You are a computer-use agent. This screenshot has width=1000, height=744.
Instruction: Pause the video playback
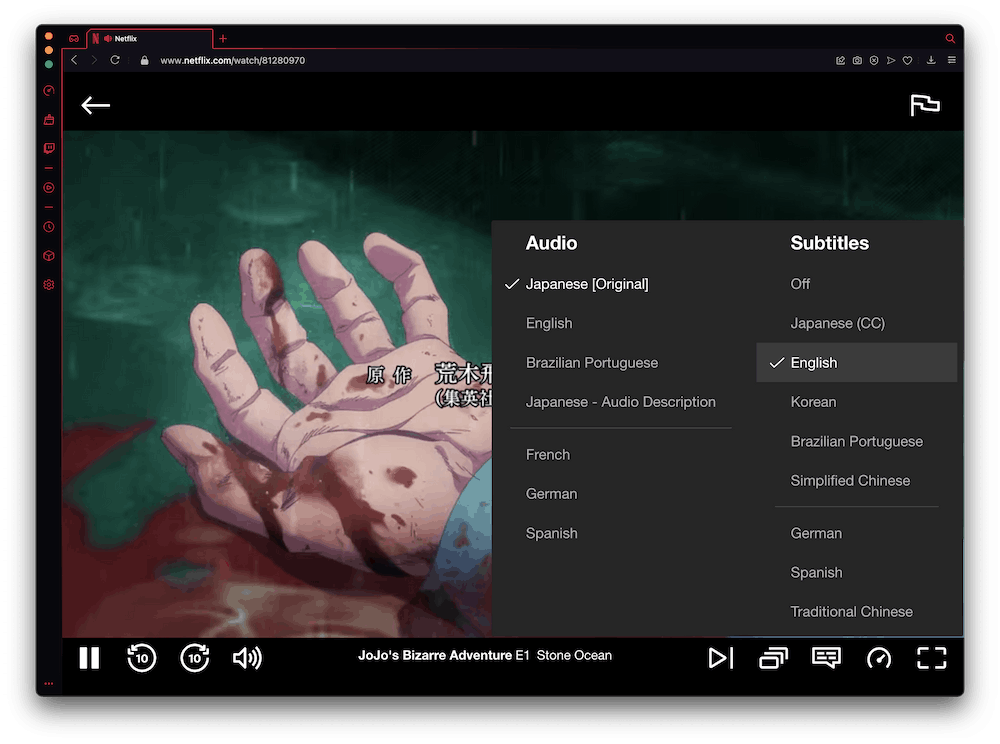click(x=89, y=658)
